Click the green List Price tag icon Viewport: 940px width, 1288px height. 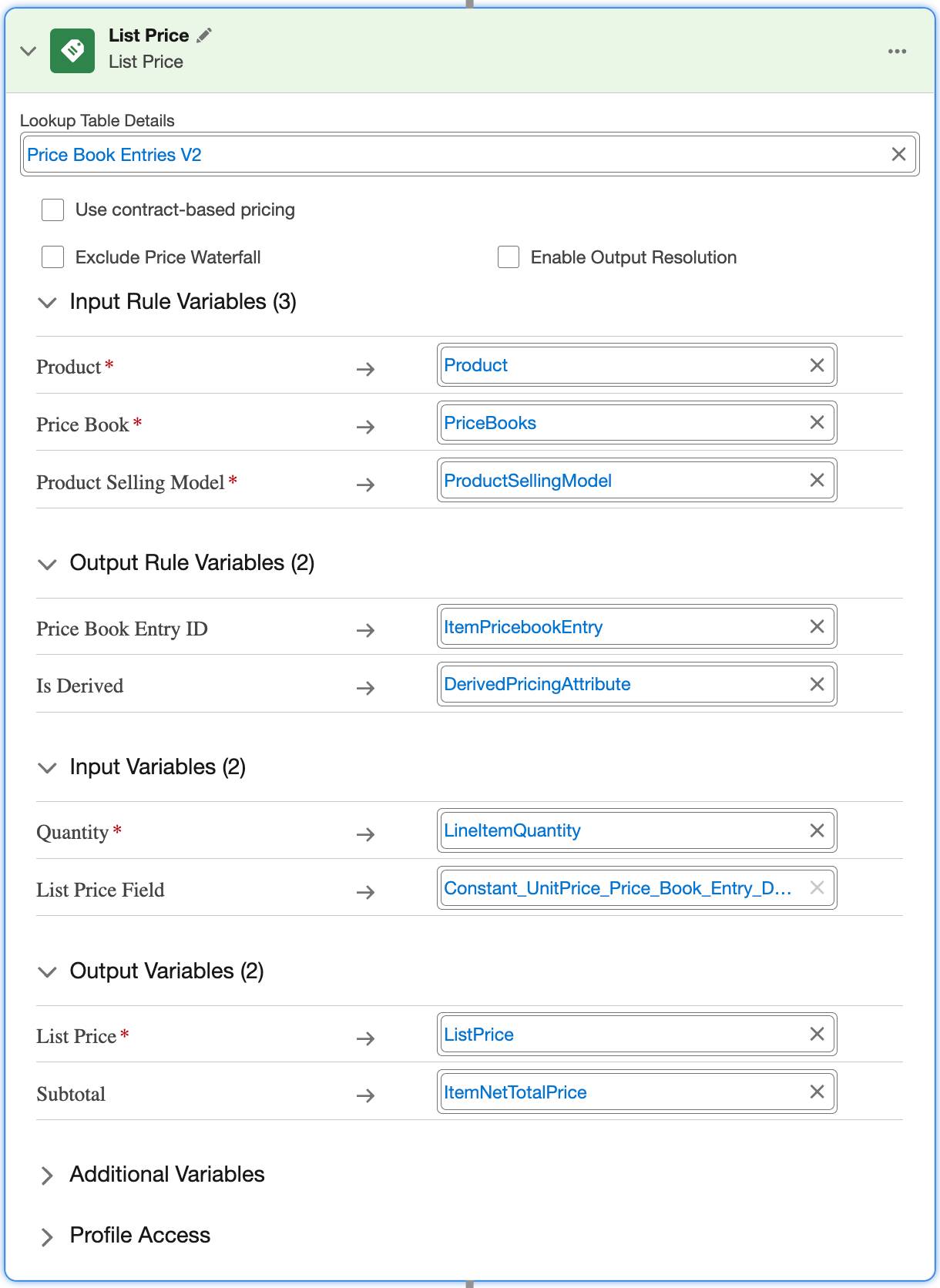pos(72,51)
